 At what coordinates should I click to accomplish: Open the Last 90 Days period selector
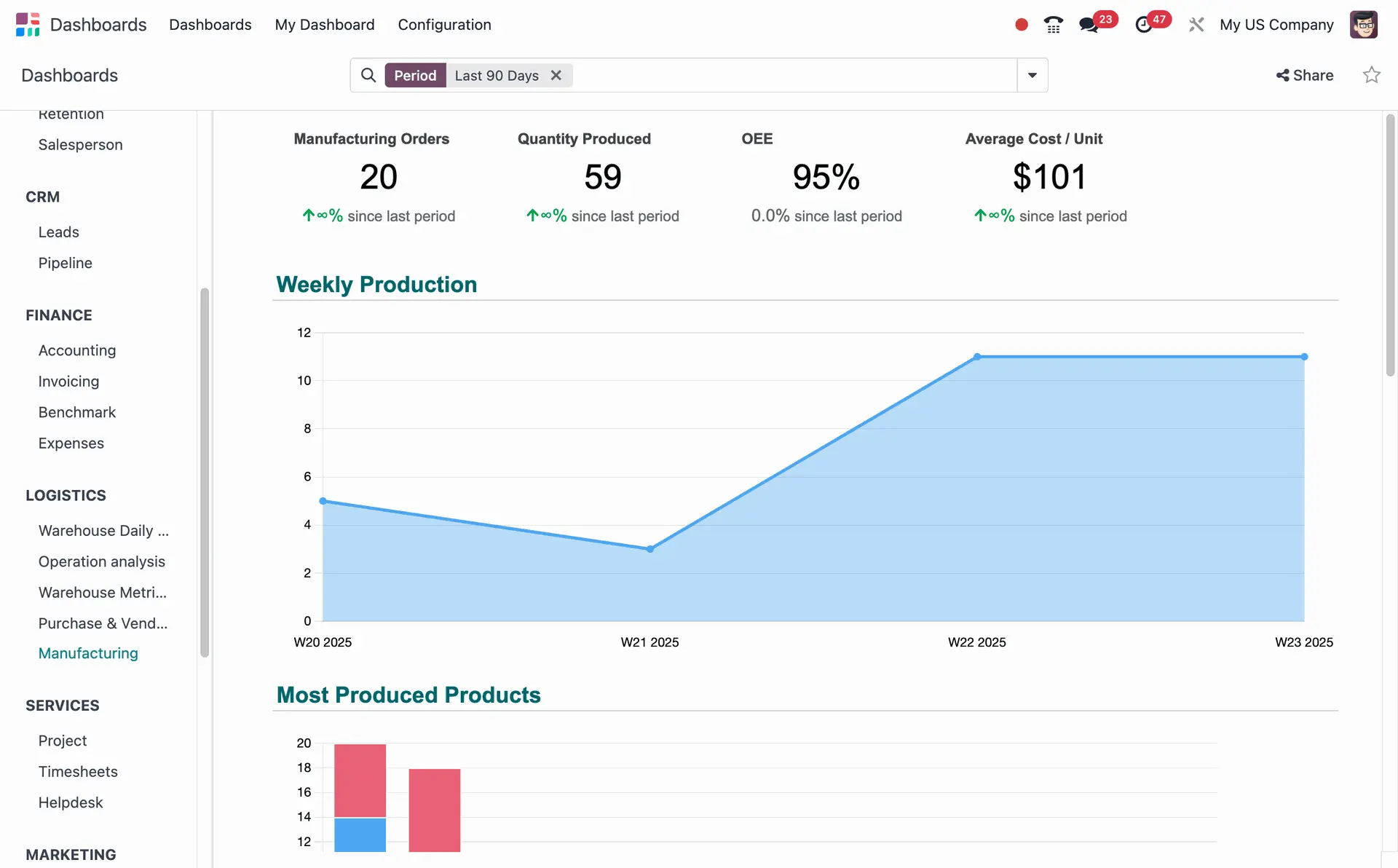pos(497,76)
